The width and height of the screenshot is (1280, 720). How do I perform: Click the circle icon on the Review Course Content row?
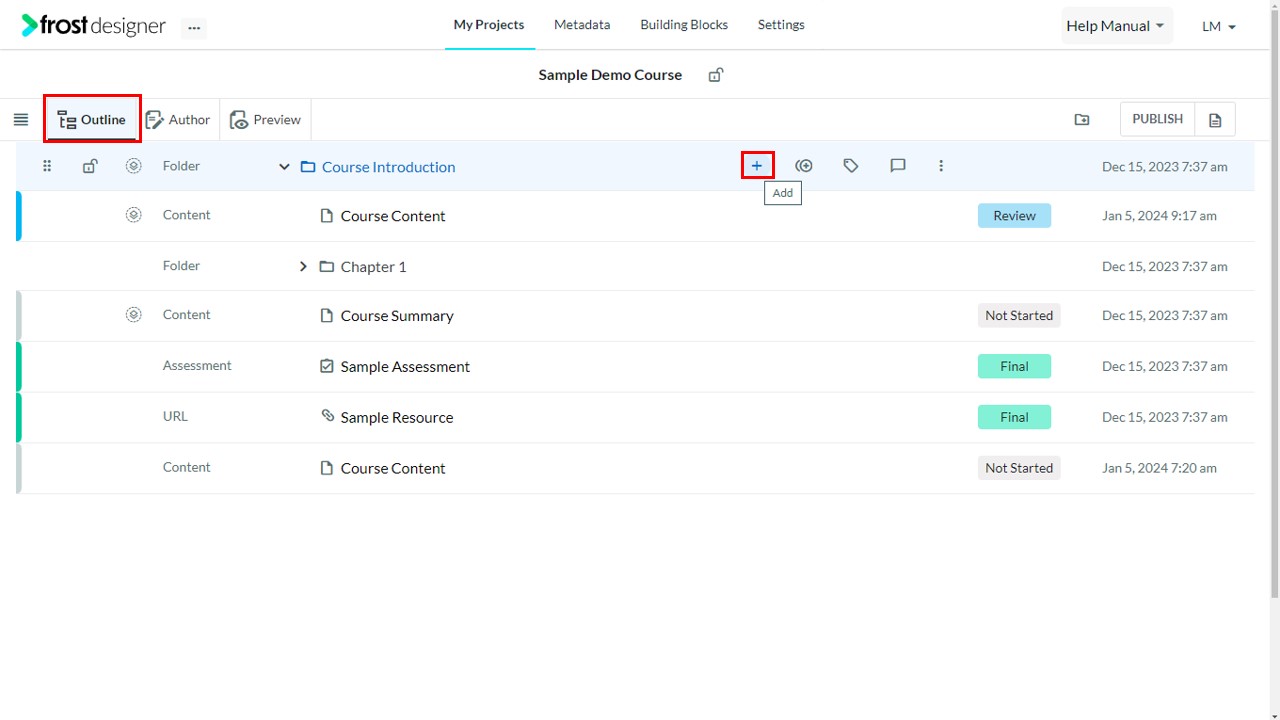[x=134, y=215]
